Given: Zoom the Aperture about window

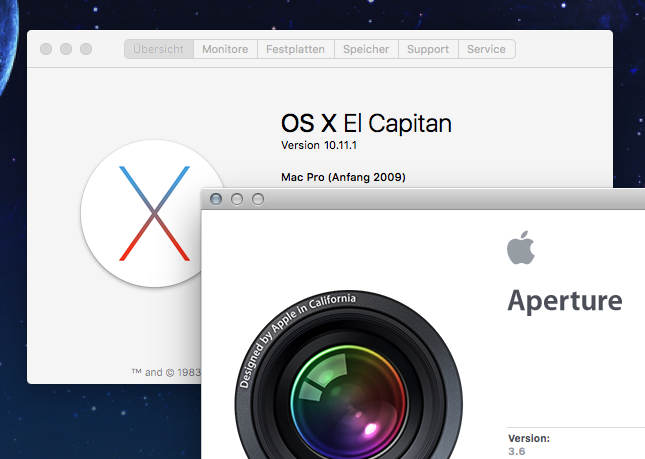Looking at the screenshot, I should (258, 199).
